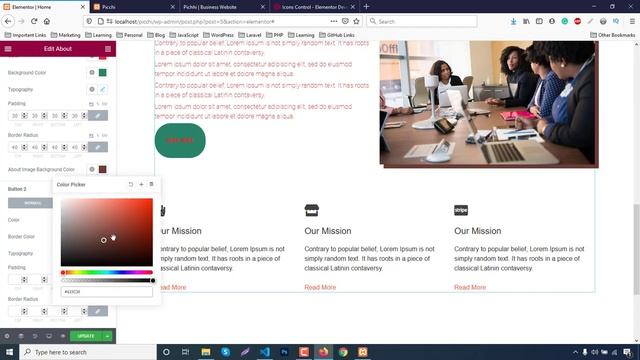640x360 pixels.
Task: Edit Typography with the pencil icon
Action: (x=102, y=89)
